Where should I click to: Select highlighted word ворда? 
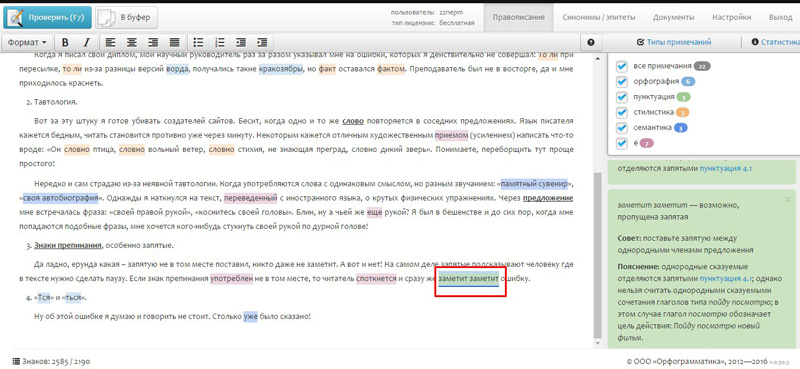178,69
